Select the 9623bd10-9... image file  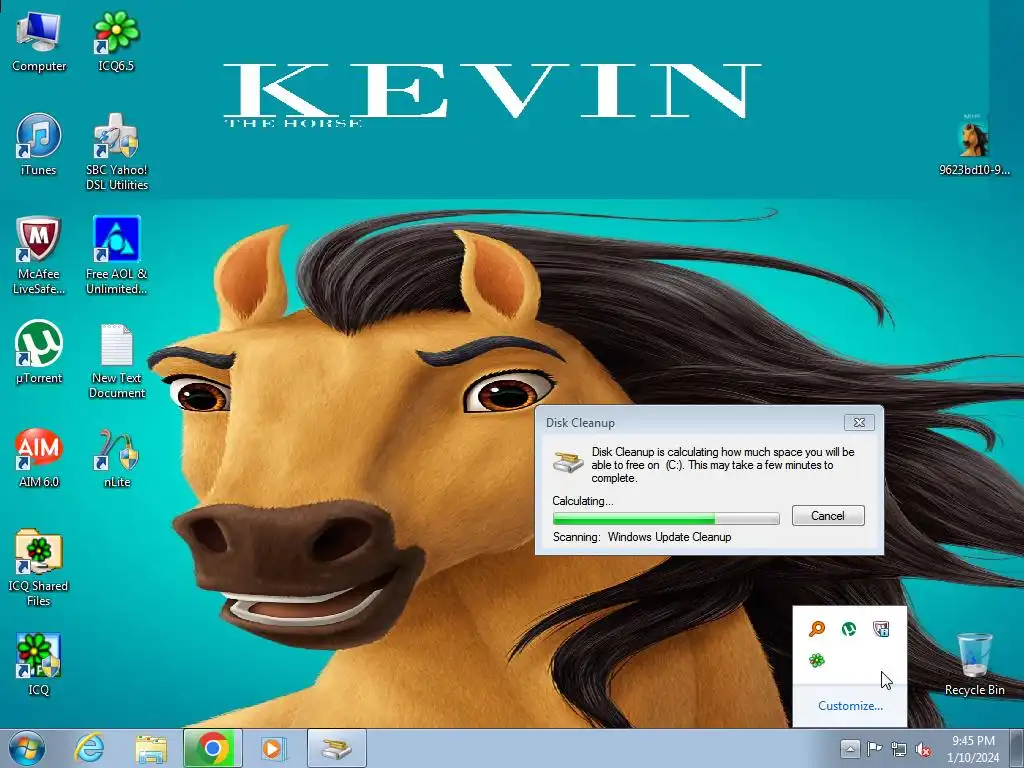tap(974, 145)
